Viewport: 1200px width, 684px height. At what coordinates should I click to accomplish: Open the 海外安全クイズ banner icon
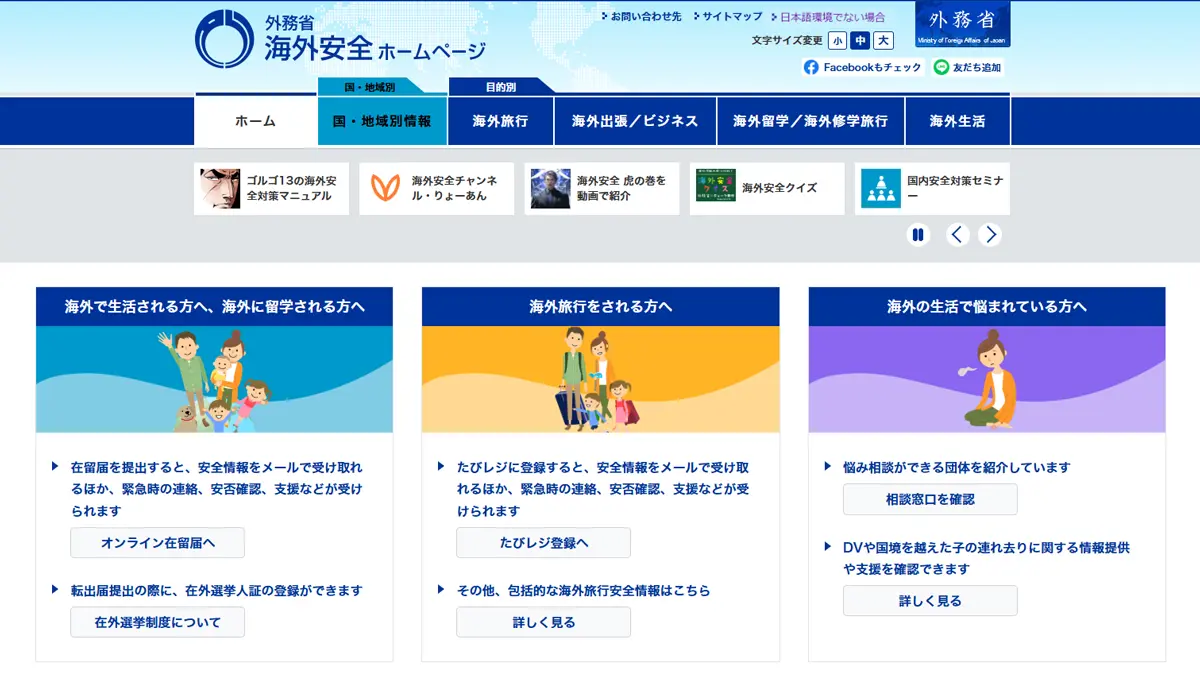coord(715,188)
